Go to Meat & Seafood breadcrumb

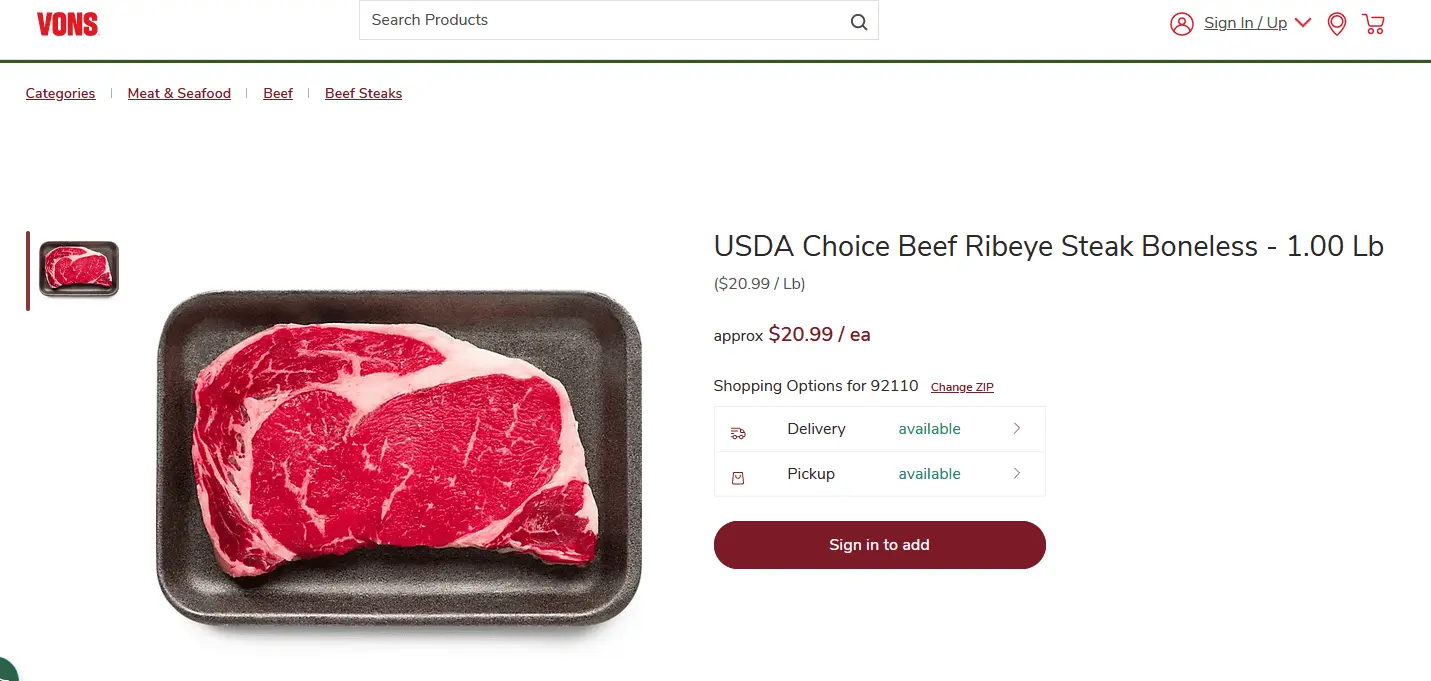(179, 93)
